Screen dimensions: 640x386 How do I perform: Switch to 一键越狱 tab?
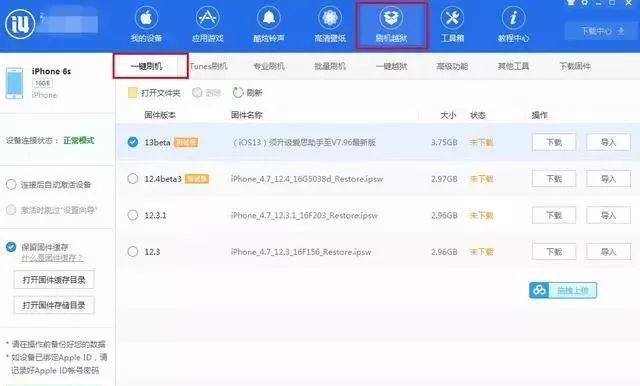(x=391, y=66)
